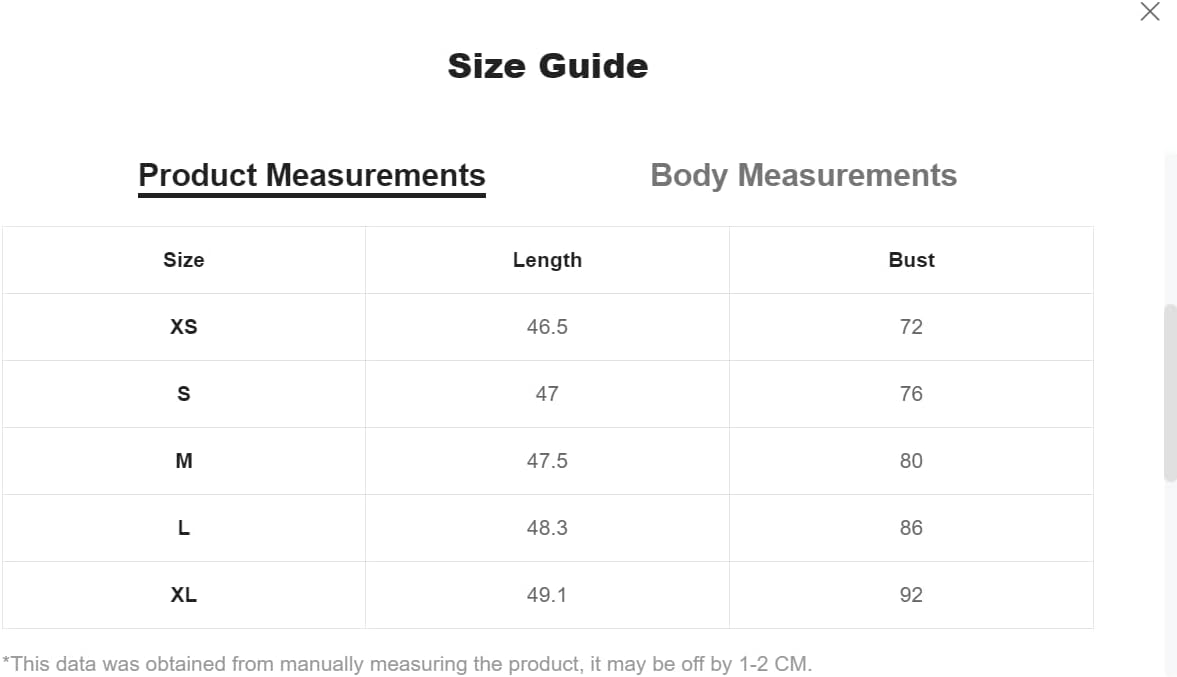Select the L size row label
Image resolution: width=1177 pixels, height=677 pixels.
pos(184,528)
